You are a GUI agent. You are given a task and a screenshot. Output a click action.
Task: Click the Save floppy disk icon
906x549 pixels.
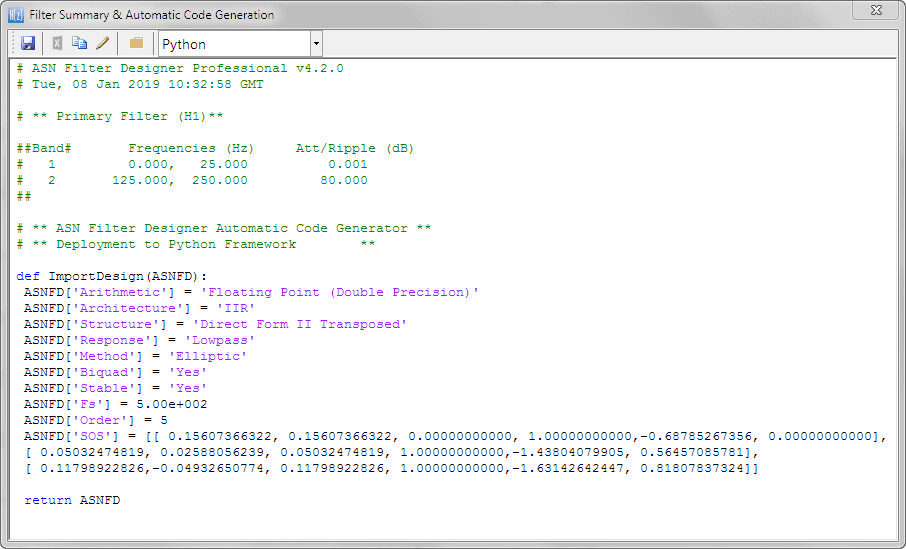[x=28, y=43]
